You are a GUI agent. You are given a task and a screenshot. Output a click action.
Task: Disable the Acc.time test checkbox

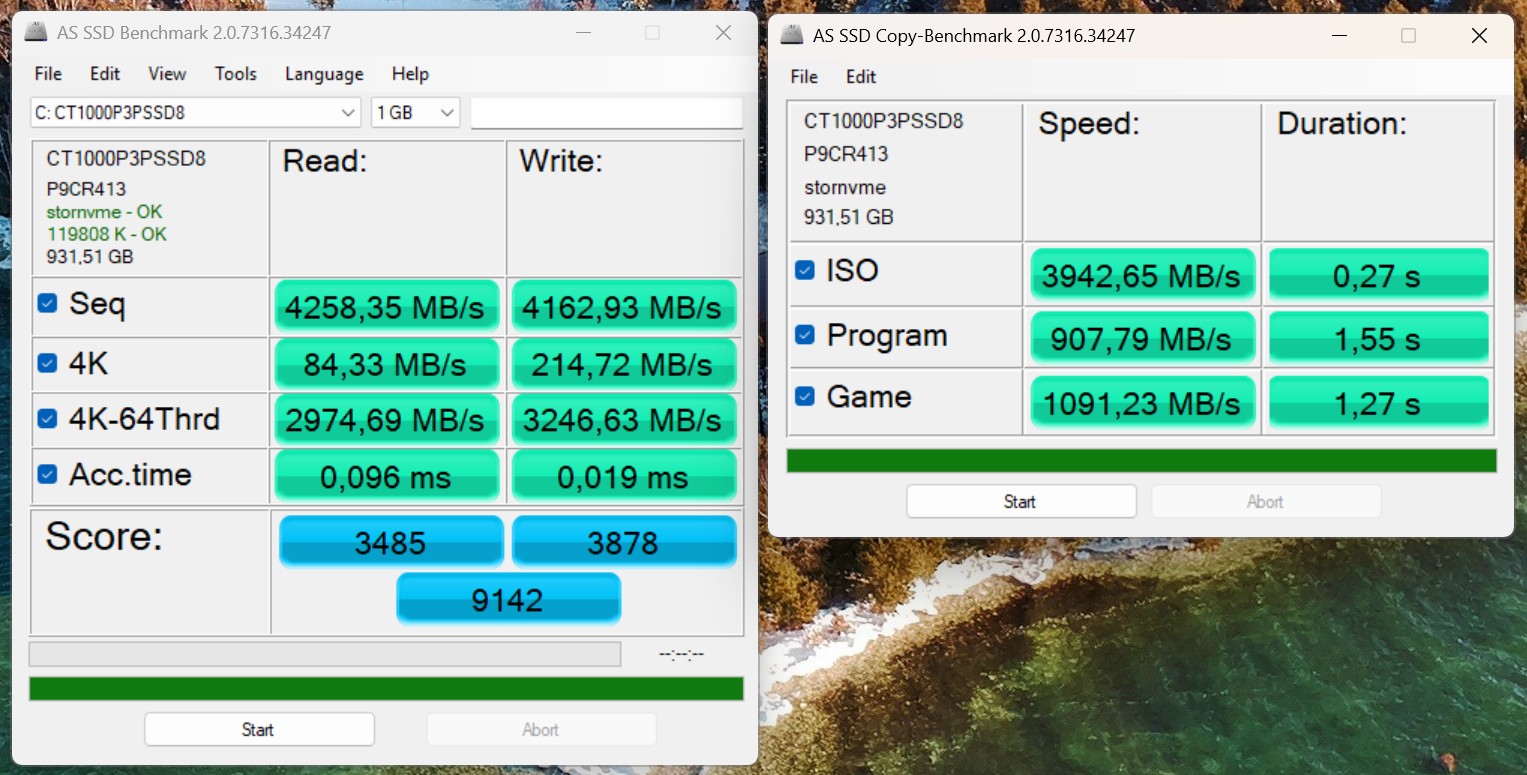47,474
